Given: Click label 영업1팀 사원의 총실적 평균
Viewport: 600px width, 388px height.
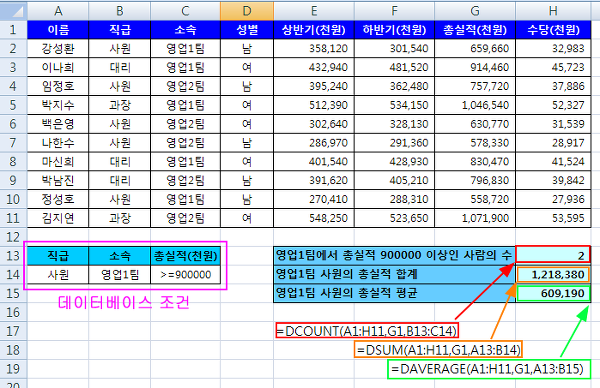Looking at the screenshot, I should coord(395,293).
